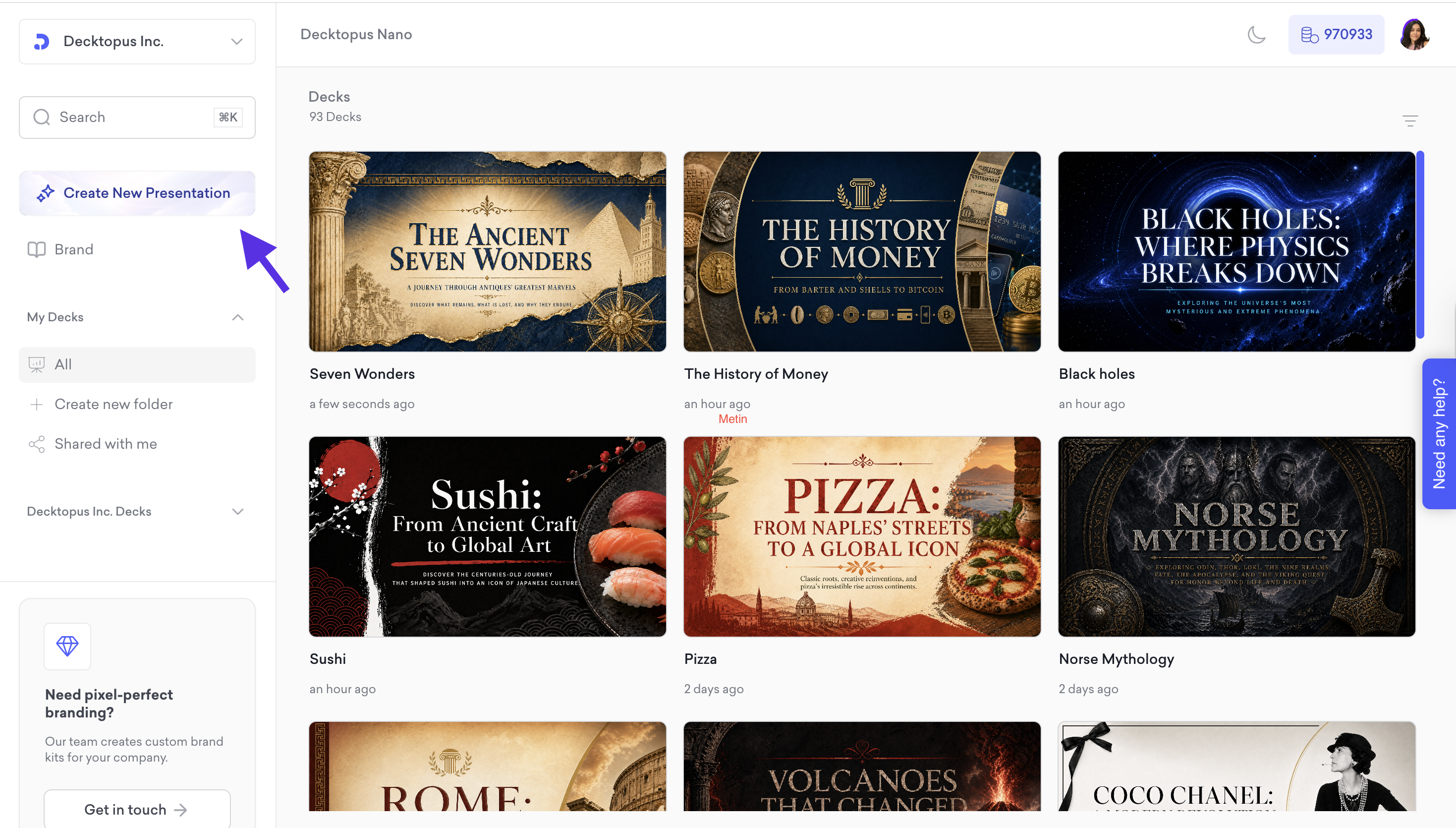Toggle dark mode moon icon
Screen dimensions: 1456x828
[1256, 35]
